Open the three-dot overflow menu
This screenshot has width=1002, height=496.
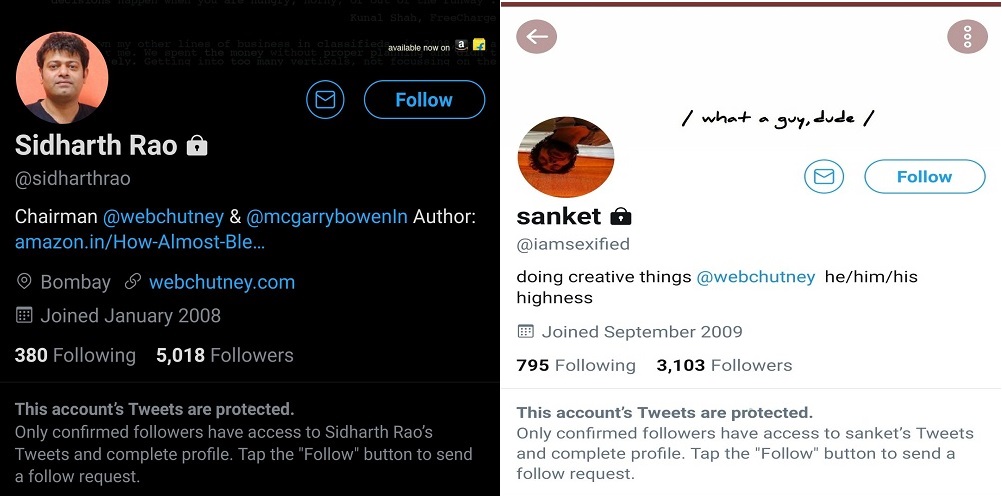pyautogui.click(x=966, y=37)
